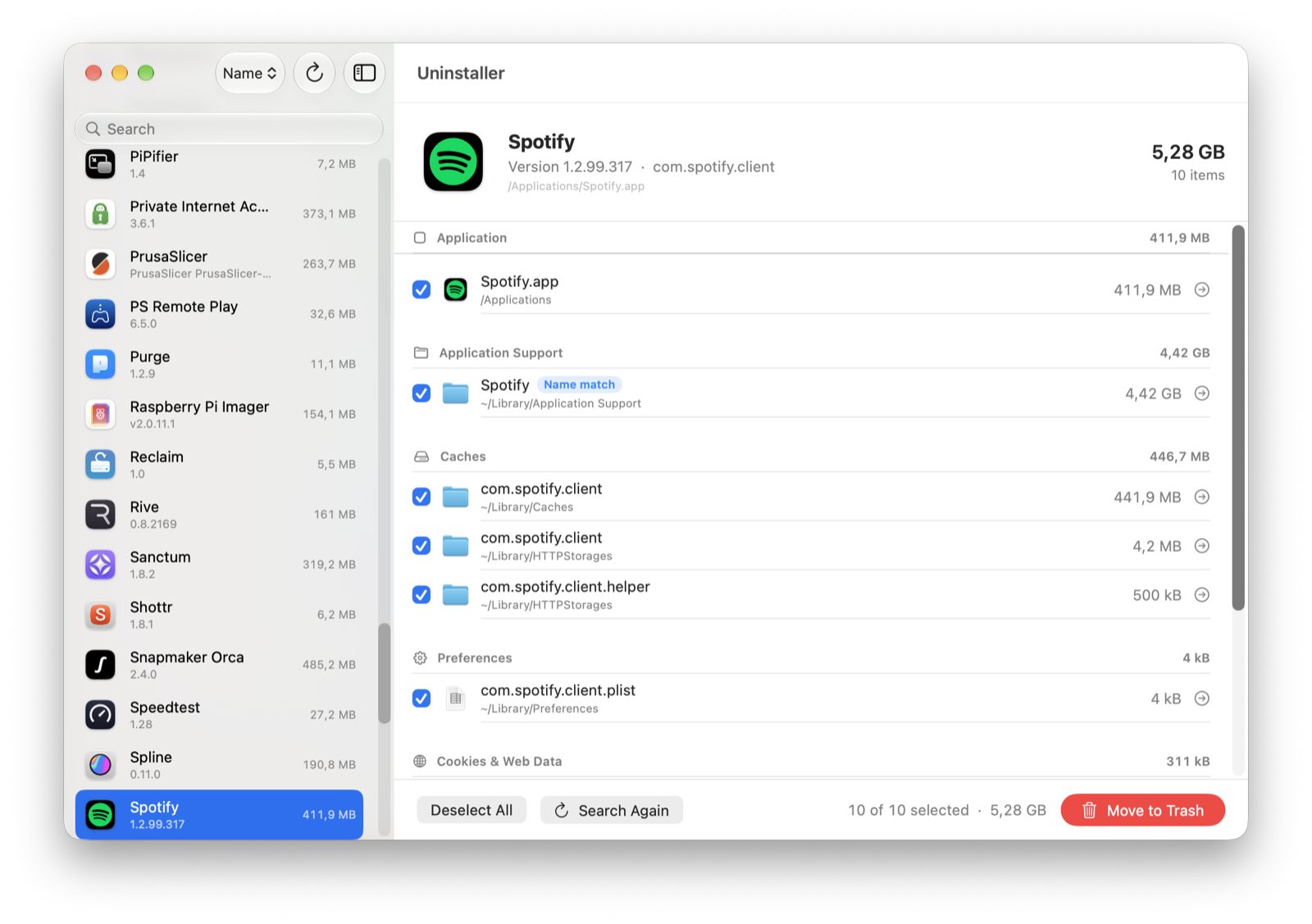This screenshot has width=1312, height=924.
Task: Reveal com.spotify.client.plist 4 kB arrow
Action: coord(1202,699)
